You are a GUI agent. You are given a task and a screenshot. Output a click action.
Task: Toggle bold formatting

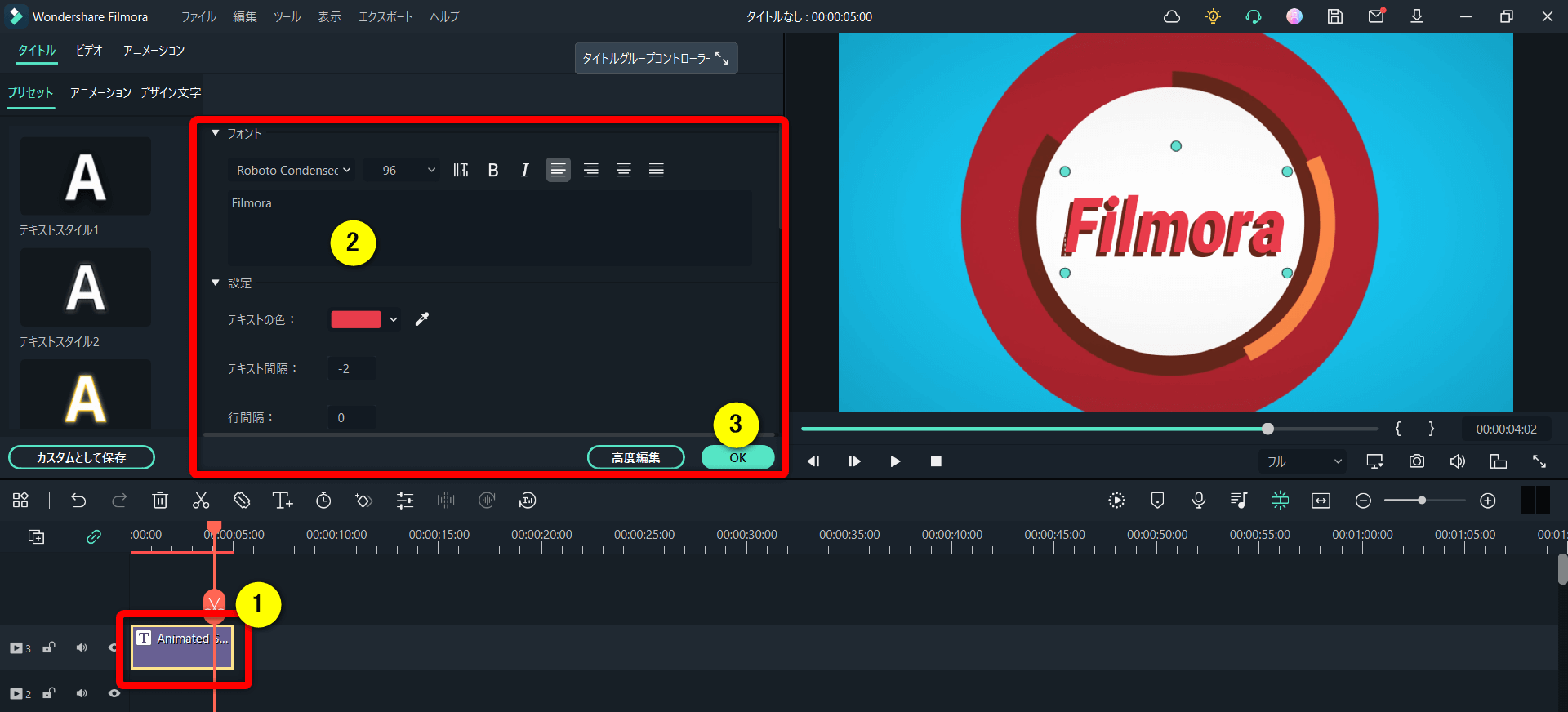pos(493,170)
